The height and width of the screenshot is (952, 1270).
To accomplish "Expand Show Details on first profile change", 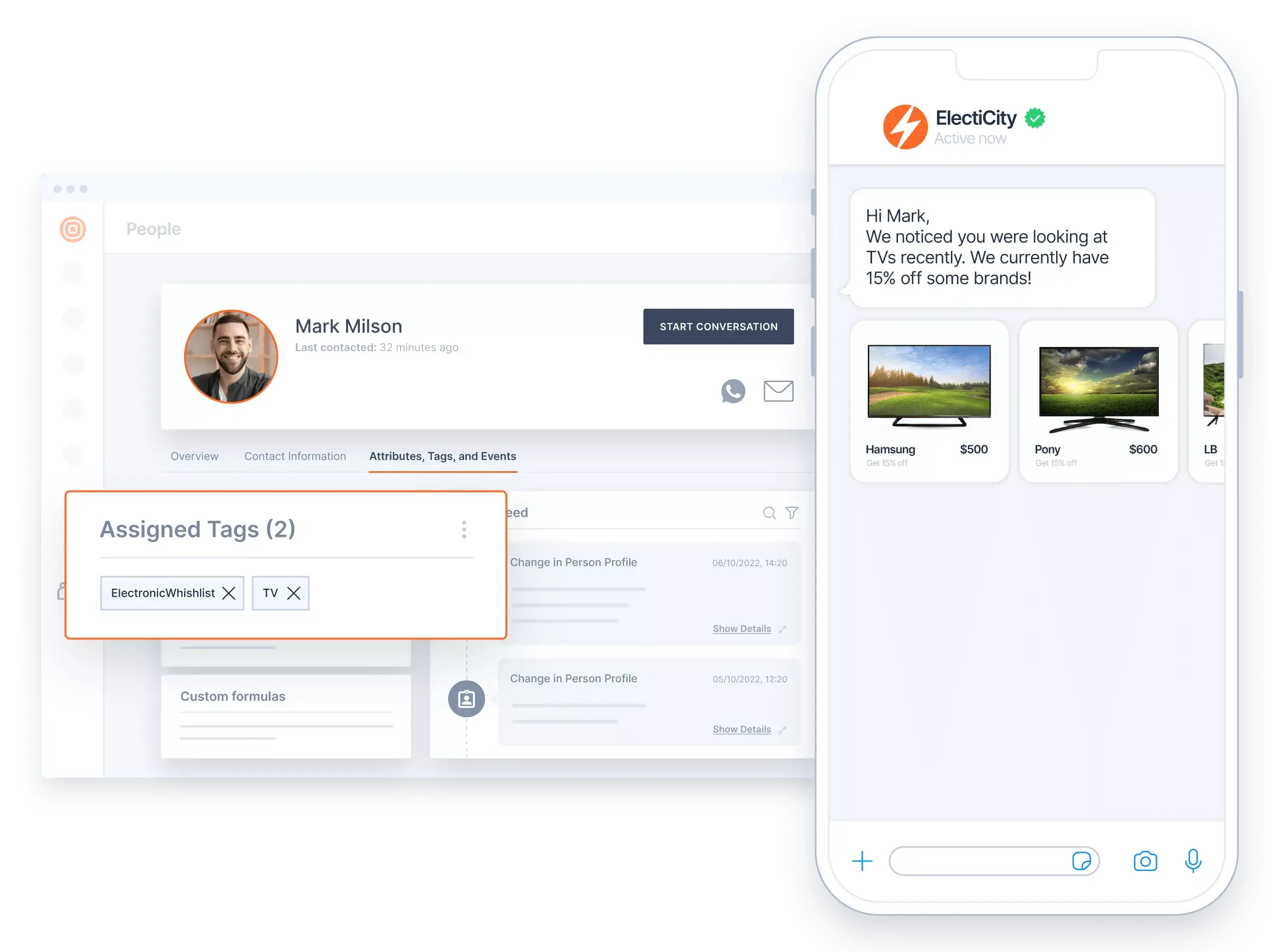I will pyautogui.click(x=743, y=628).
